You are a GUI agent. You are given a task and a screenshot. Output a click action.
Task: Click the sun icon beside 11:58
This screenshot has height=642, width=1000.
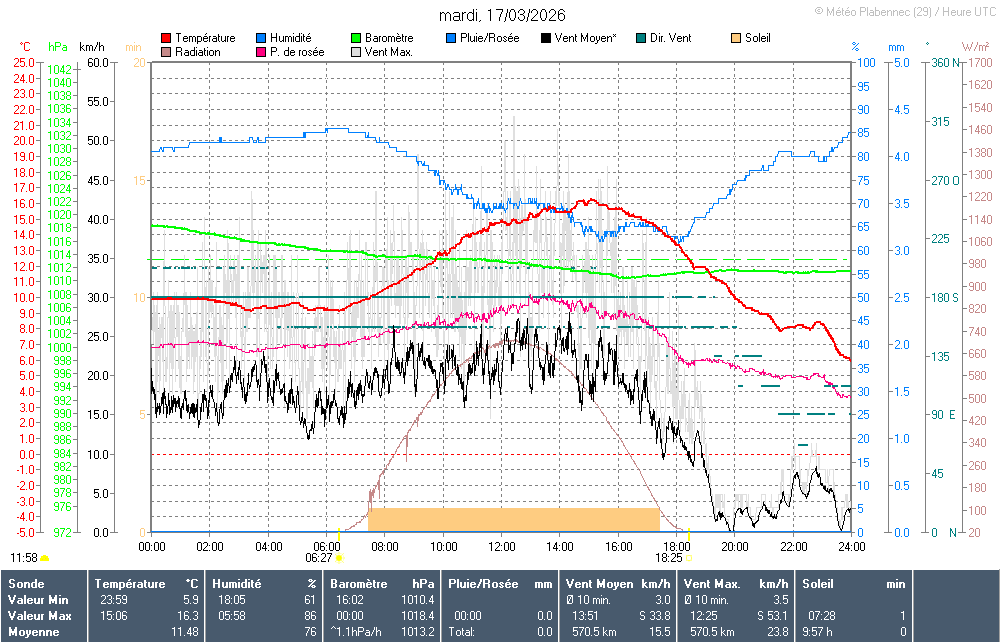tap(45, 558)
